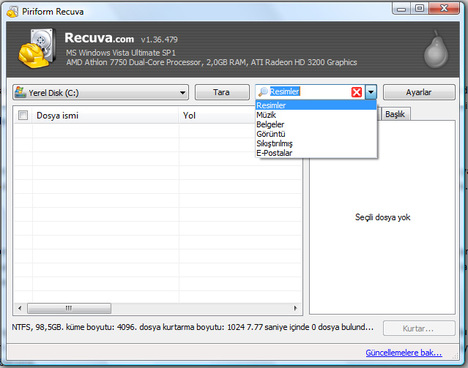Viewport: 468px width, 368px height.
Task: Click the horizontal scrollbar thumb
Action: click(x=69, y=308)
